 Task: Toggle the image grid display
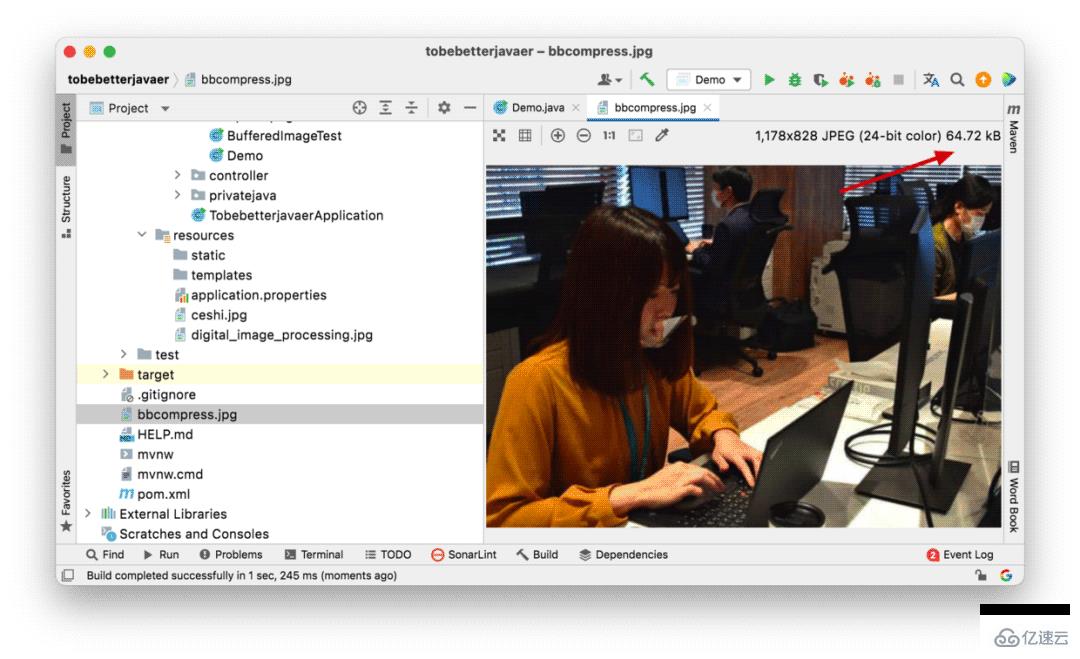click(525, 136)
